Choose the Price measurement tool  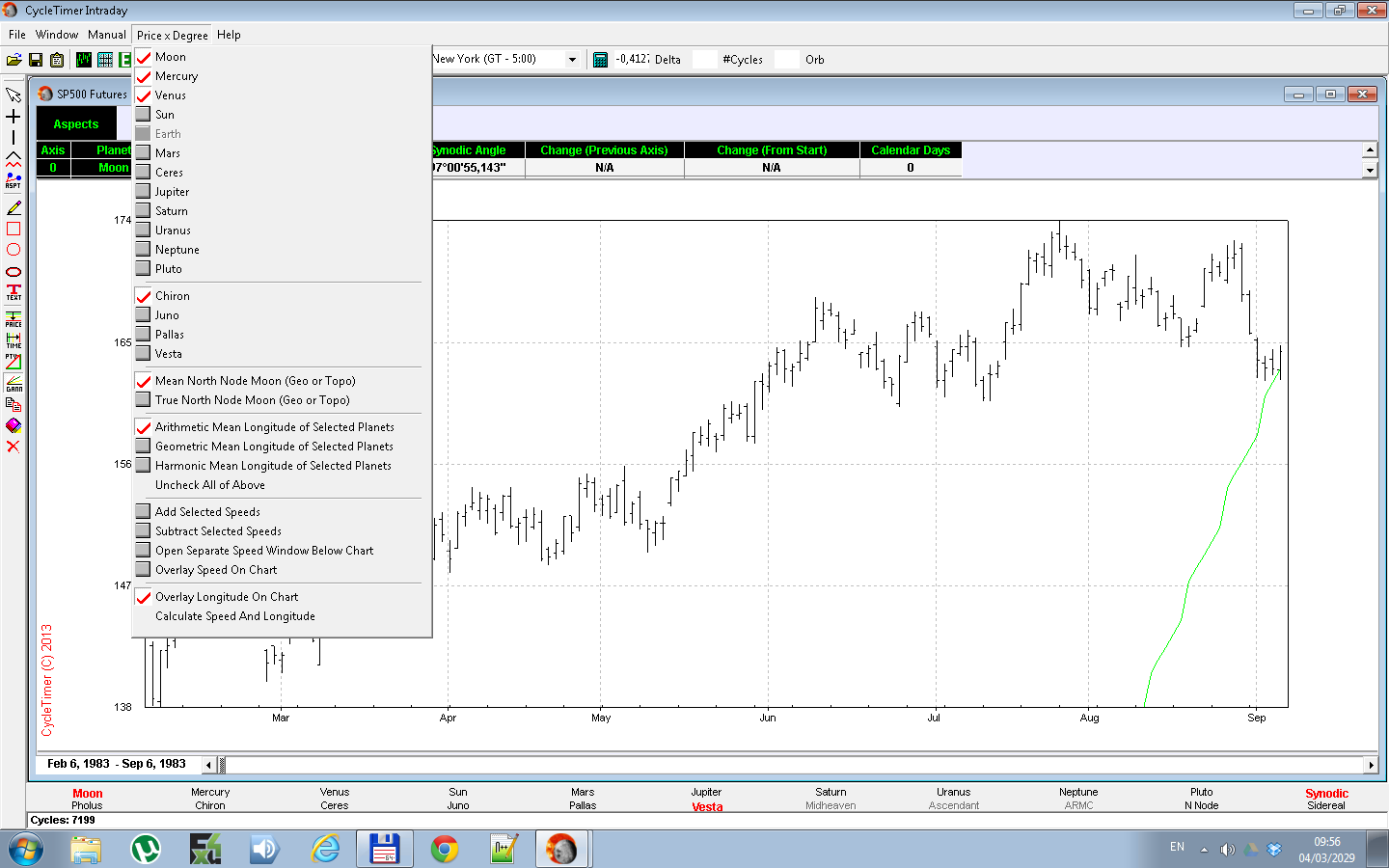[14, 317]
